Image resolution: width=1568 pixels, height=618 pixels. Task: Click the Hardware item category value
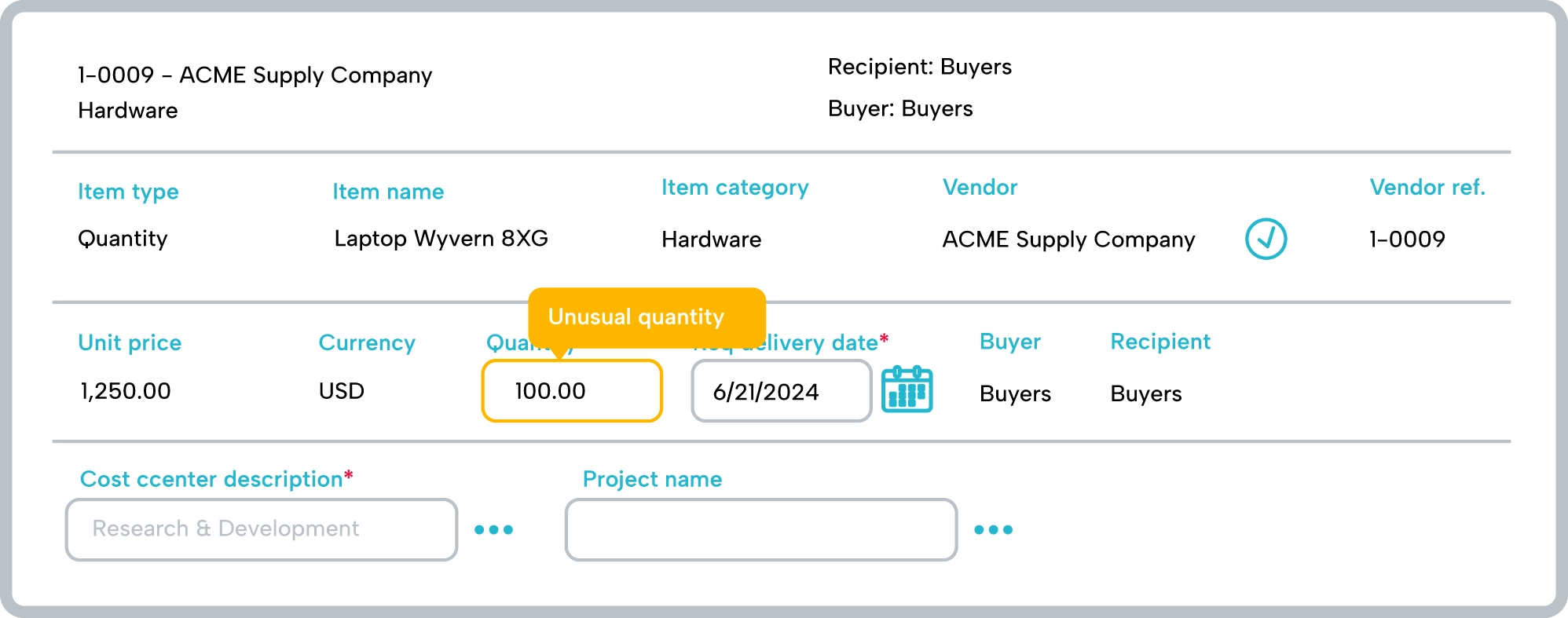point(711,240)
